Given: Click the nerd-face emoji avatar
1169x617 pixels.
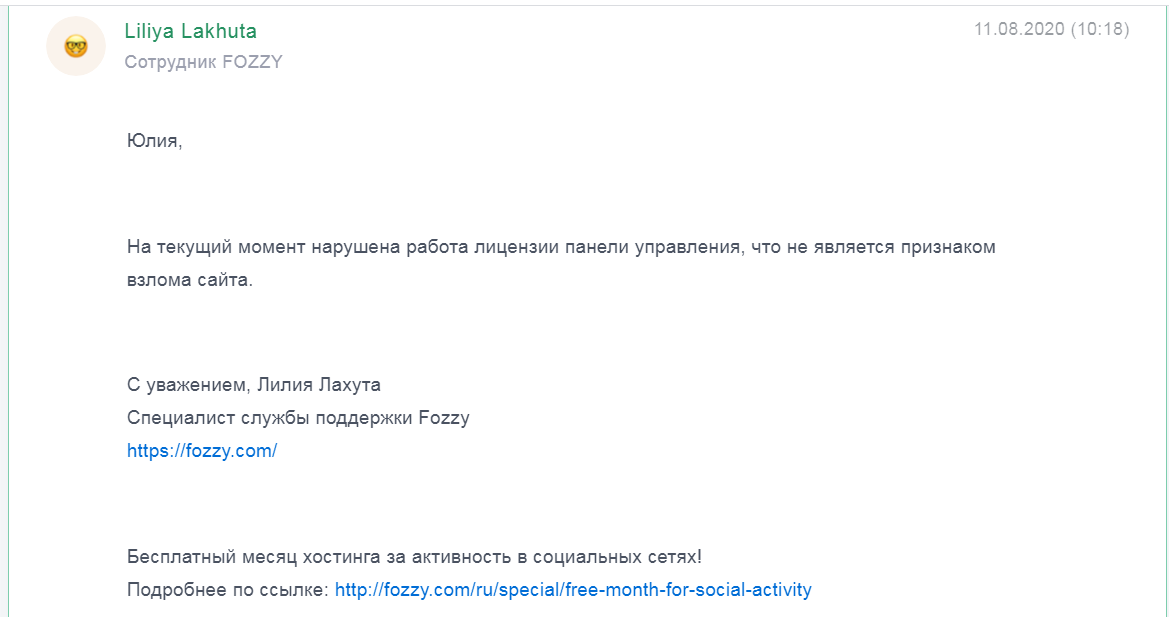Looking at the screenshot, I should tap(76, 46).
